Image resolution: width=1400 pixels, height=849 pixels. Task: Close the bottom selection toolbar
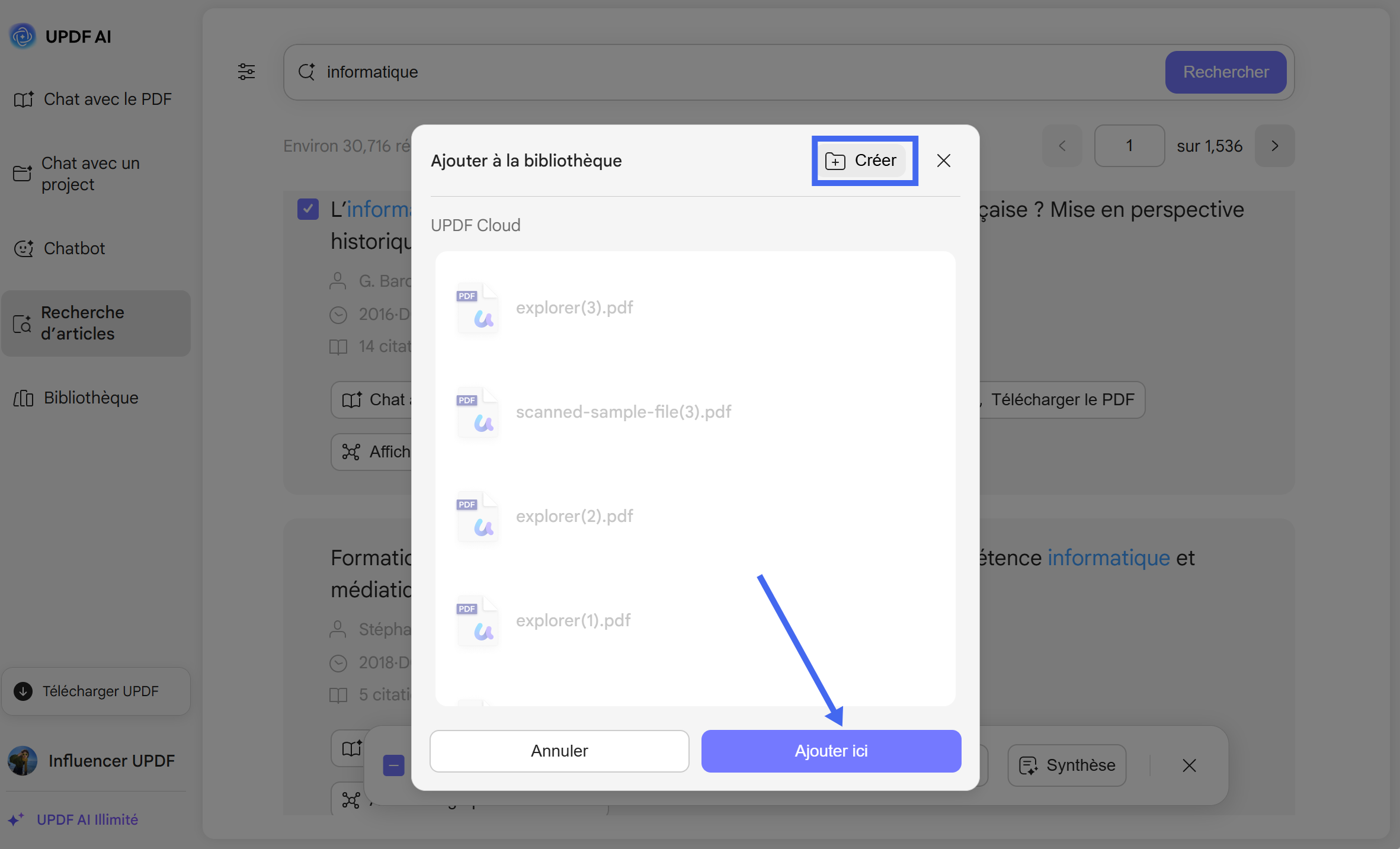tap(1189, 765)
